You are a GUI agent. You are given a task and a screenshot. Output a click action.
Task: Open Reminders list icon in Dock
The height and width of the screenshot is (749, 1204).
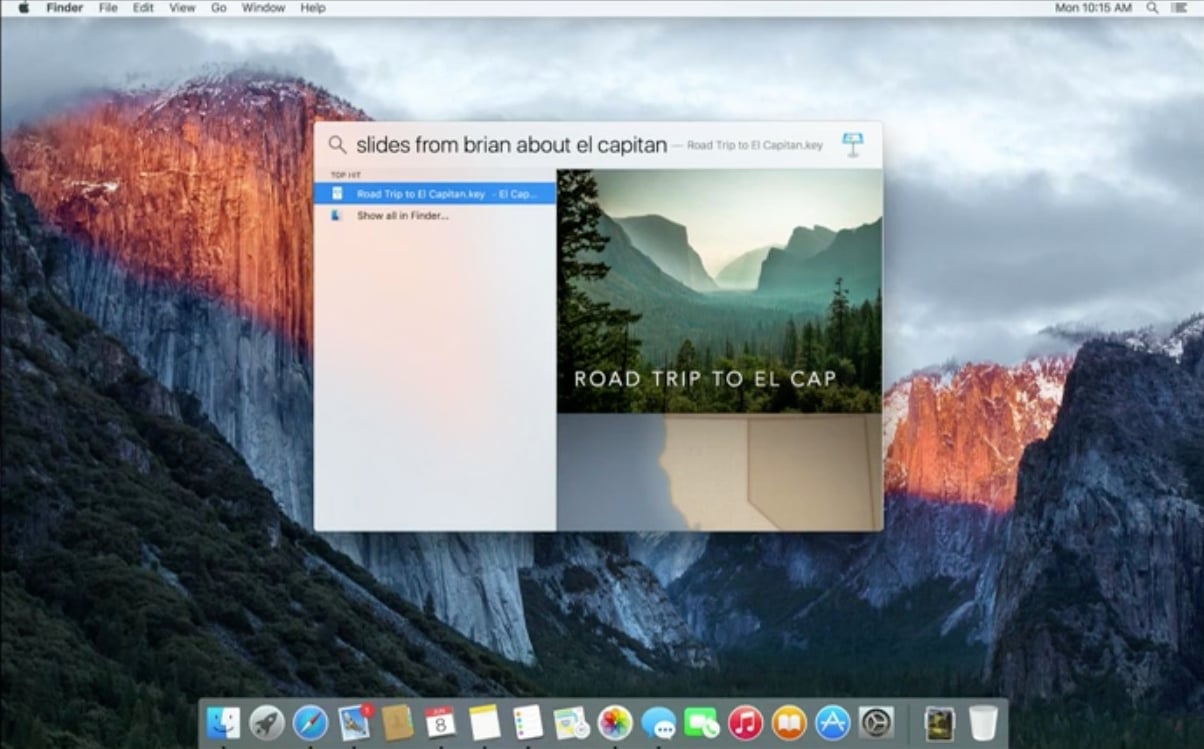[x=527, y=722]
